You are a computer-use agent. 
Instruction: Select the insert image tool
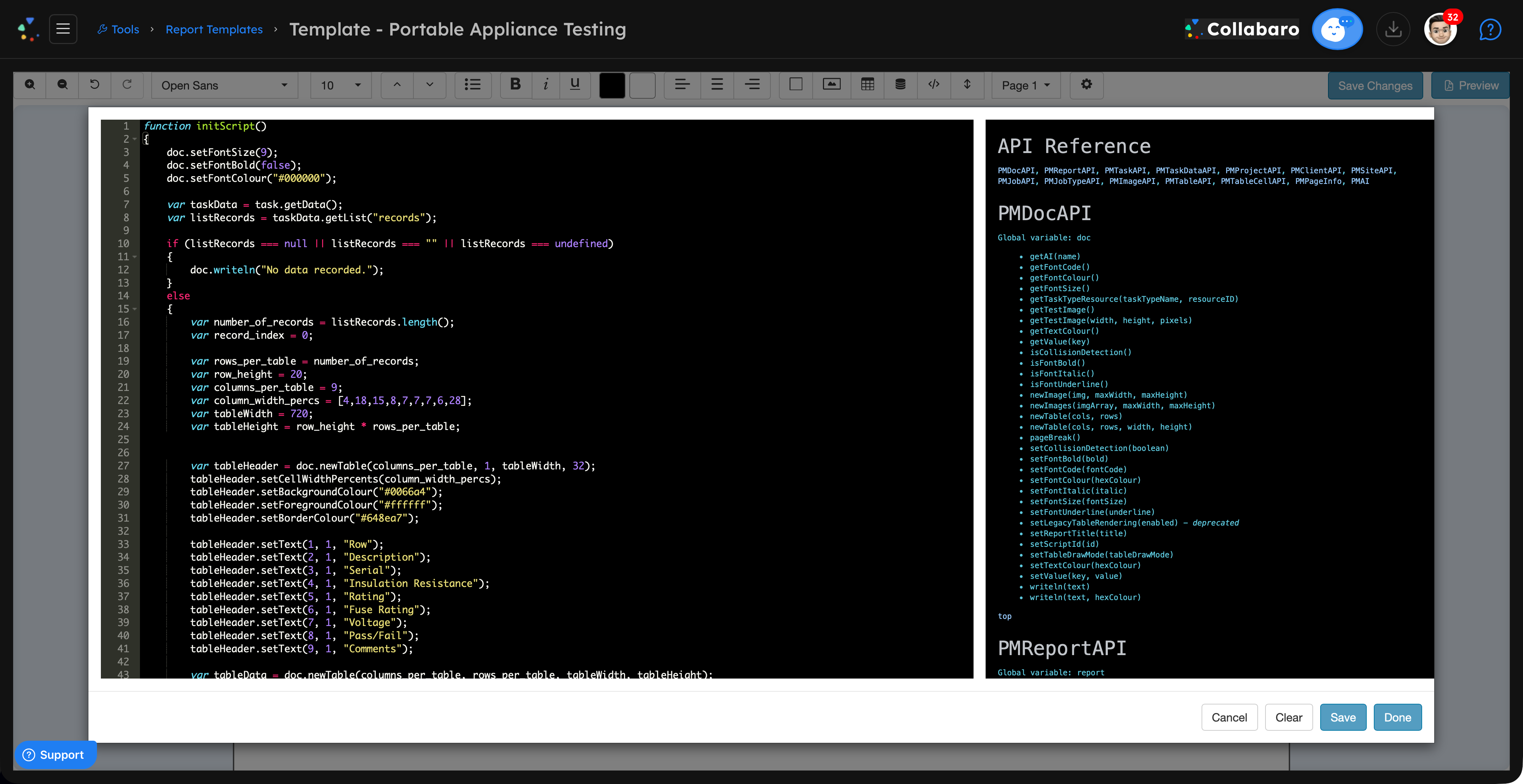(831, 85)
